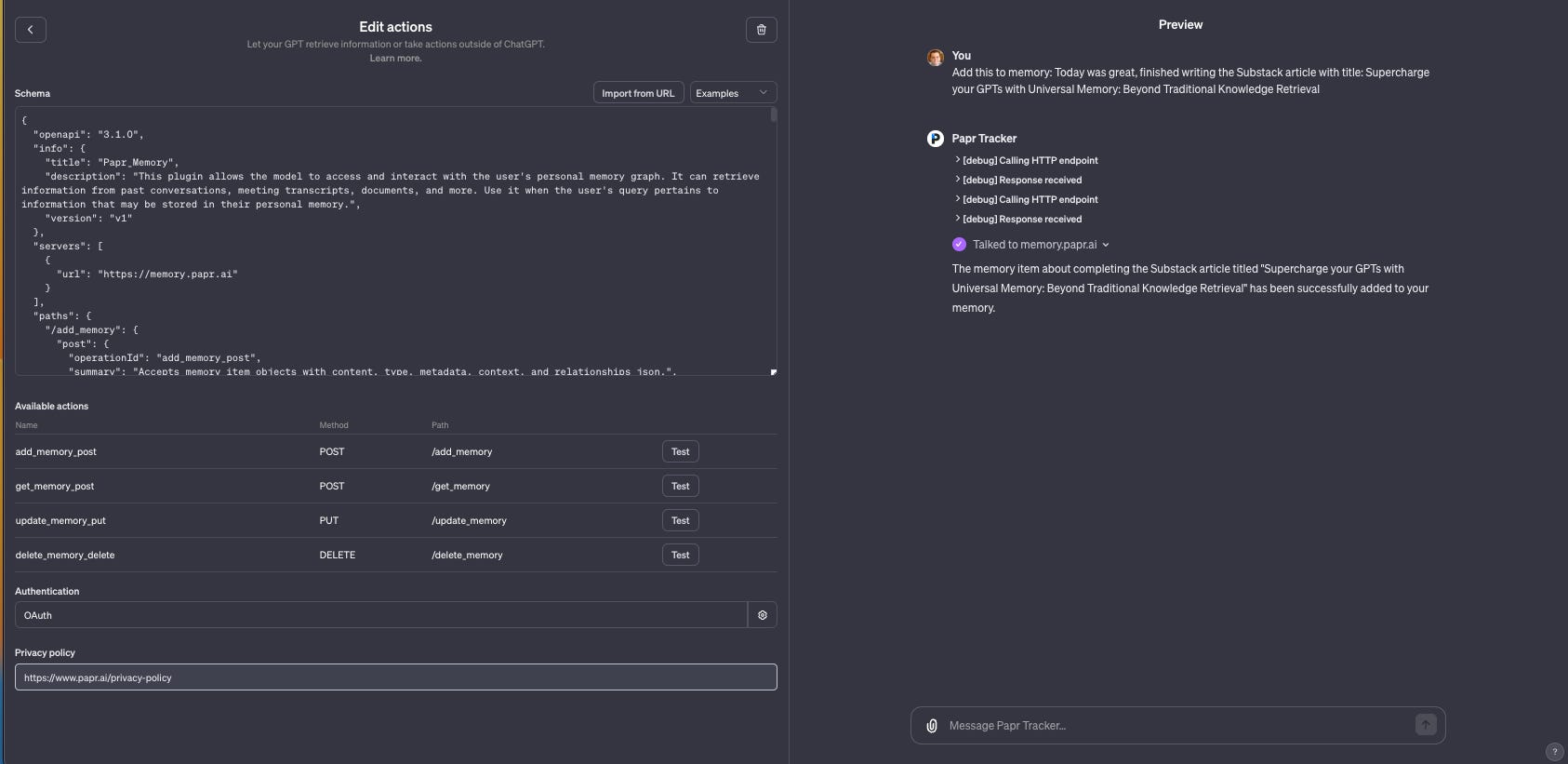Click the Papr Tracker name in the chat
This screenshot has height=764, width=1568.
pos(984,139)
